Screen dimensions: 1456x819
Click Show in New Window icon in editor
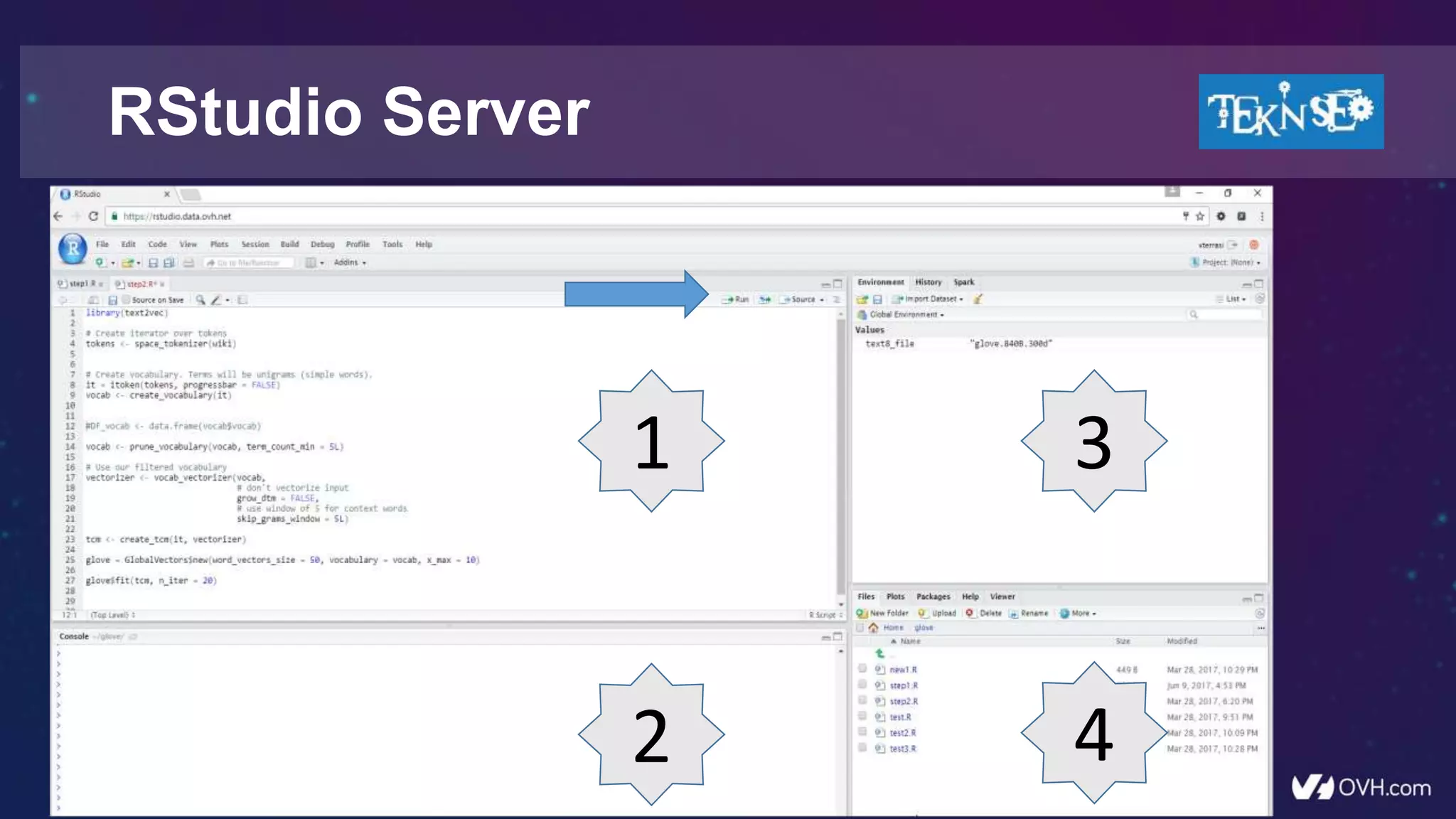93,300
